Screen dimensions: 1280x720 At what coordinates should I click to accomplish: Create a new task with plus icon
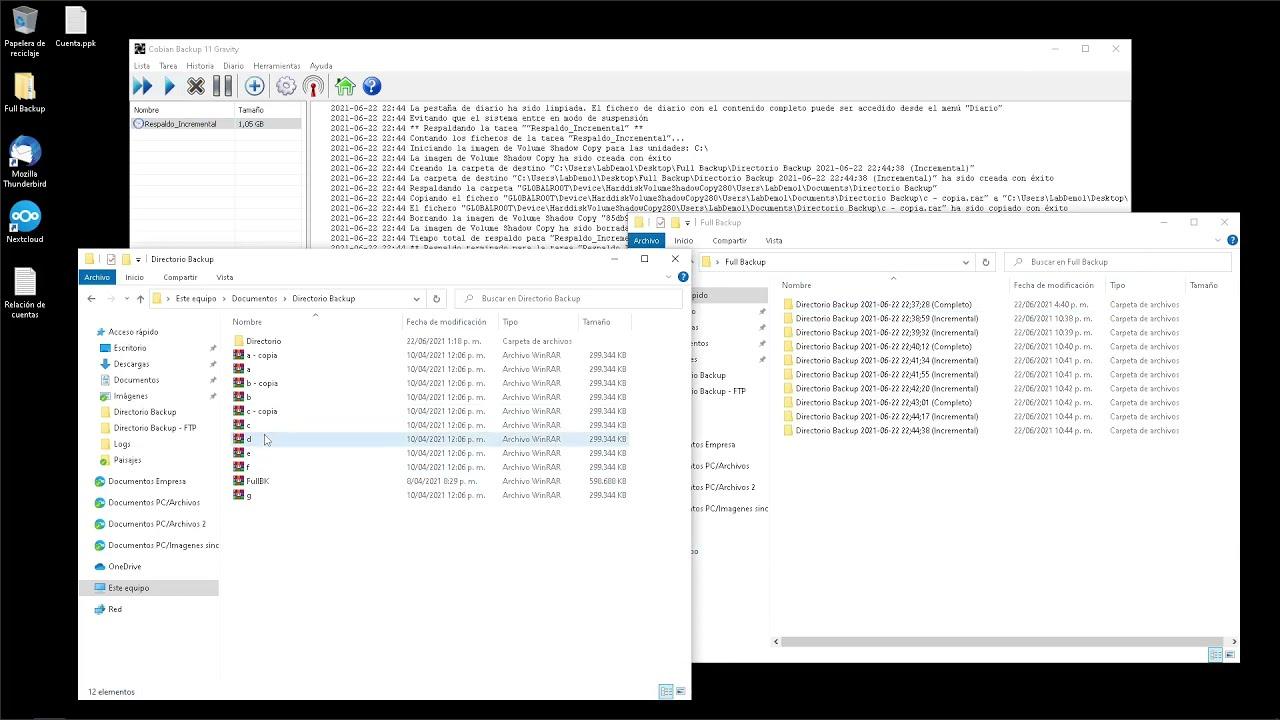[x=254, y=86]
